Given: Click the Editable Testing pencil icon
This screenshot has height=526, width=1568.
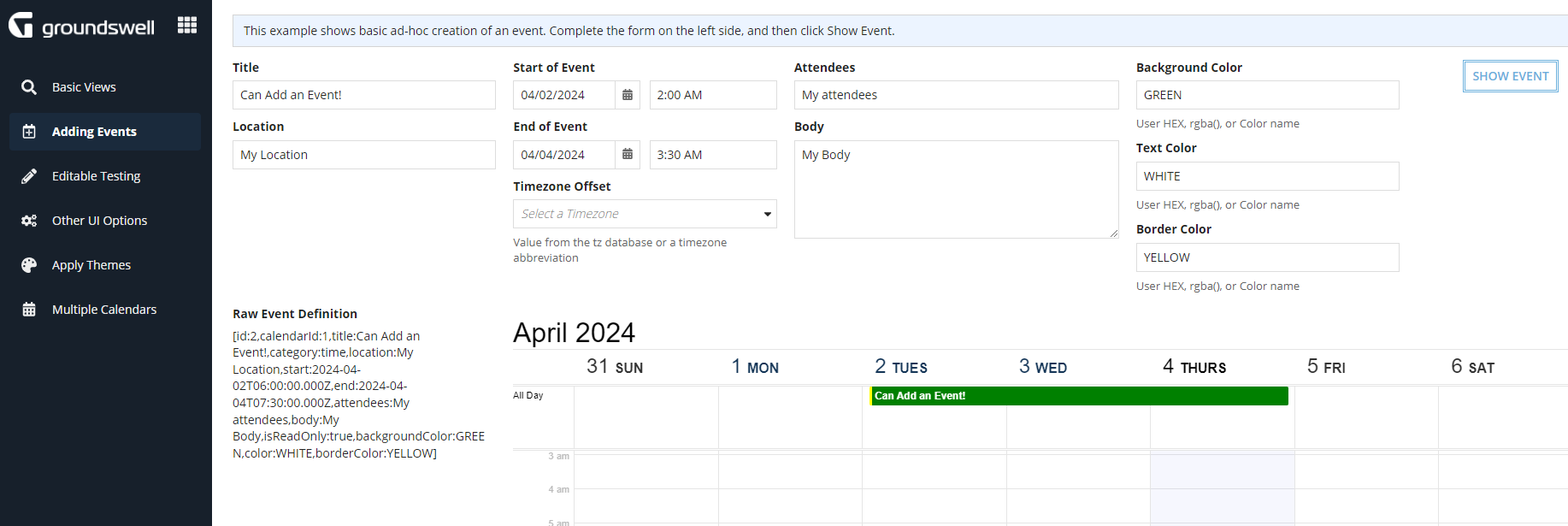Looking at the screenshot, I should pos(29,176).
